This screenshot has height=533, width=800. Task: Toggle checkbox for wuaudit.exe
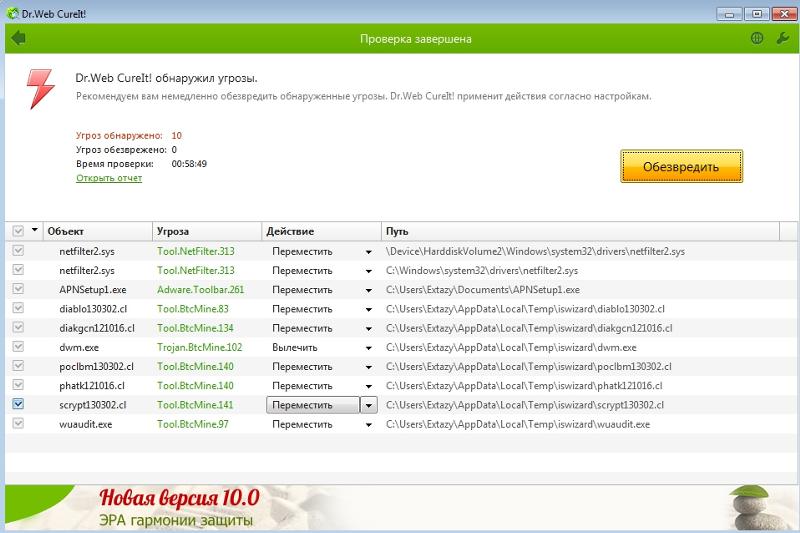pyautogui.click(x=18, y=423)
